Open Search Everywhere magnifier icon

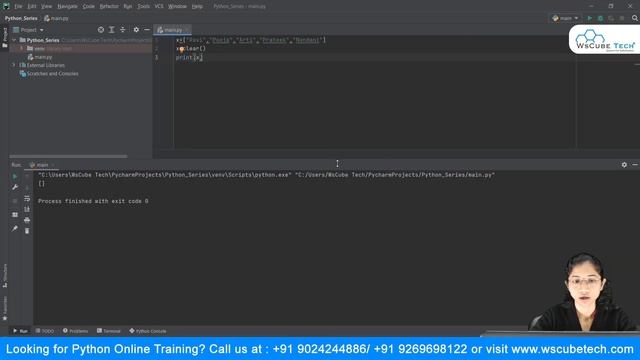[x=635, y=18]
